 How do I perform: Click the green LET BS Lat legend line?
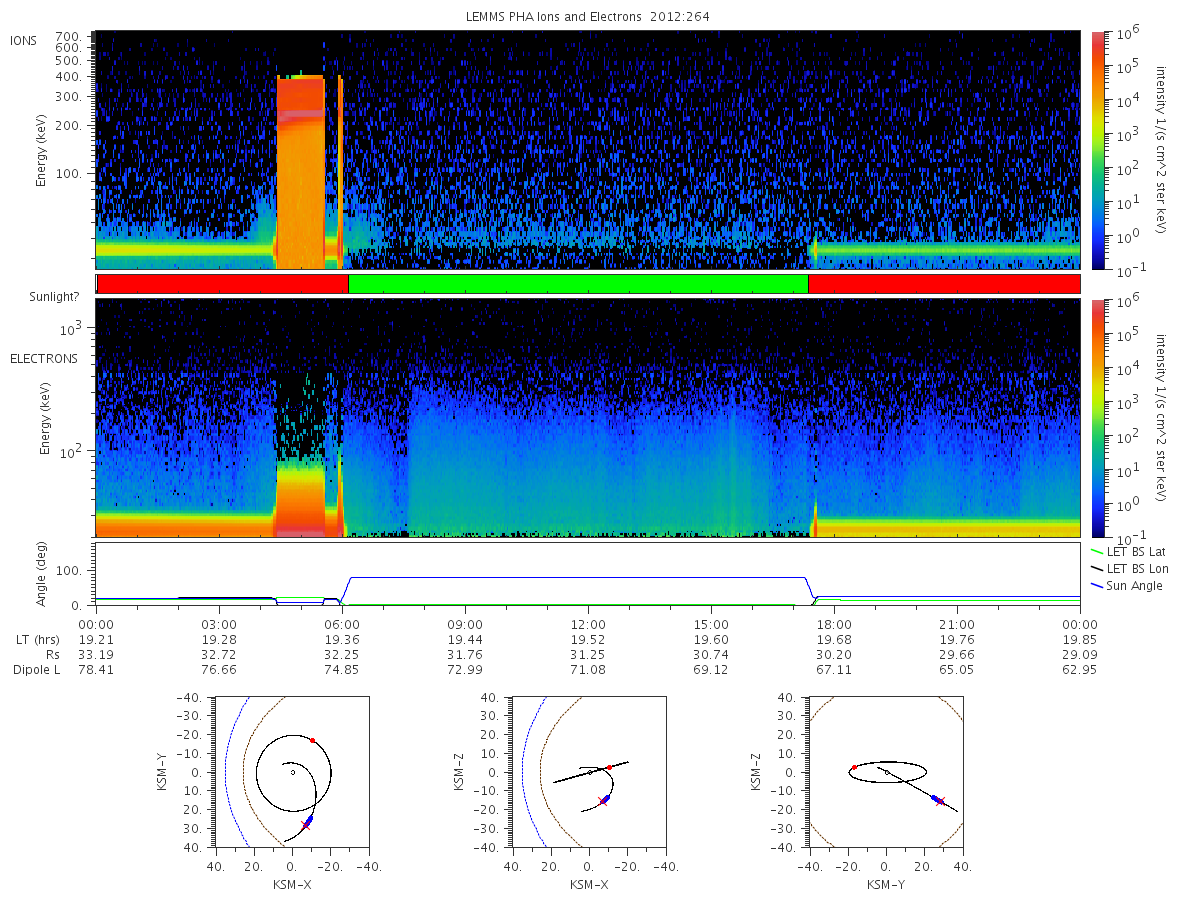pos(1096,551)
